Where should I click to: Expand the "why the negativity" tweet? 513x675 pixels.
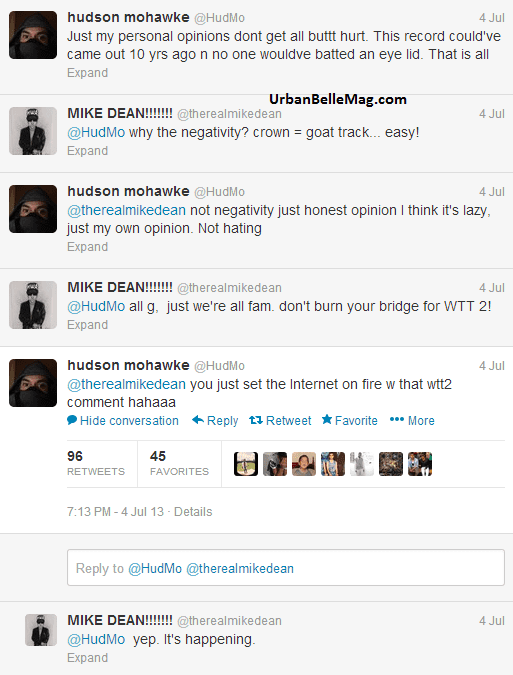(x=87, y=151)
